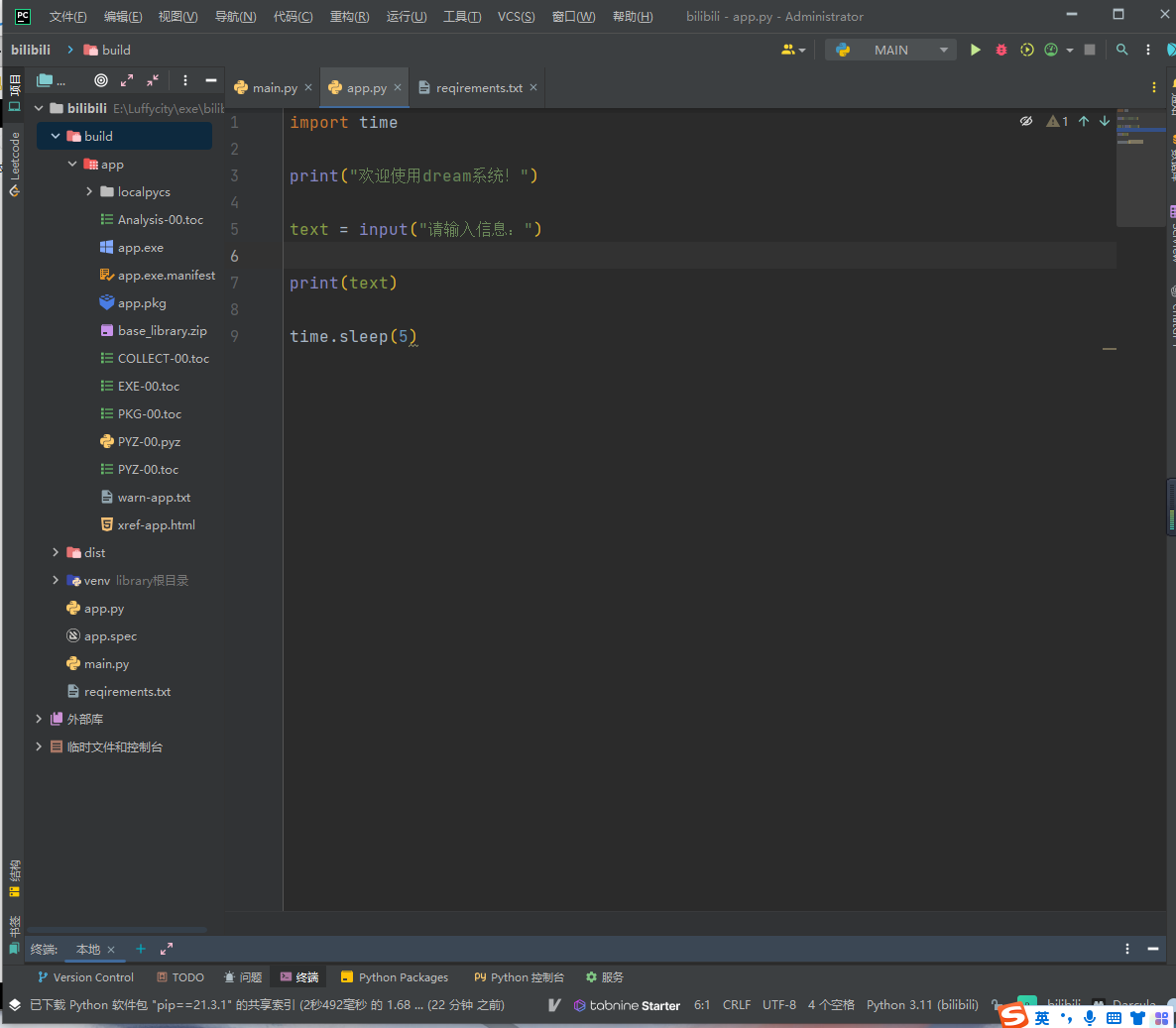
Task: Expand the localpycs folder
Action: pyautogui.click(x=89, y=191)
